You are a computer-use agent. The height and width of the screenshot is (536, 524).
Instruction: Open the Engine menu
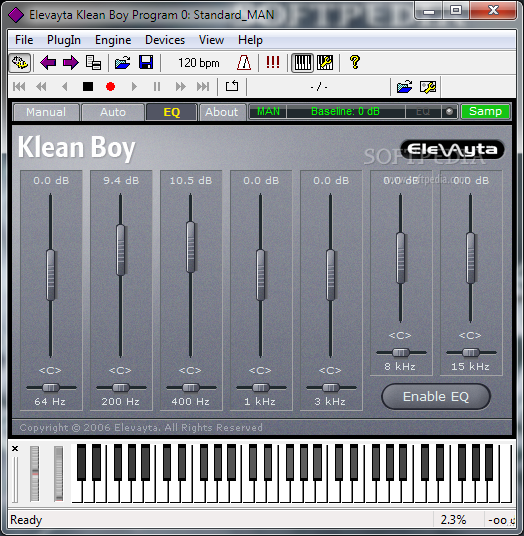tap(113, 40)
